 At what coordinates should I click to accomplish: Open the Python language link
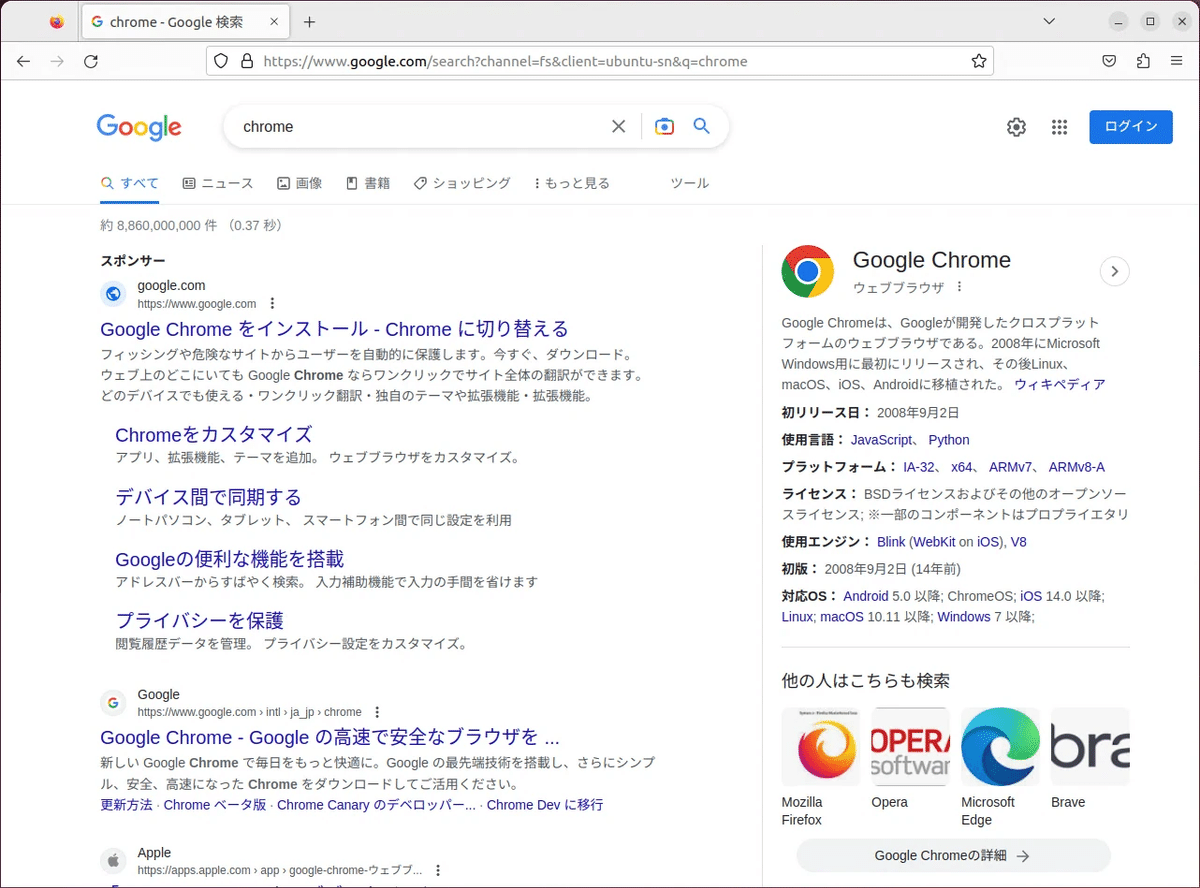(949, 440)
